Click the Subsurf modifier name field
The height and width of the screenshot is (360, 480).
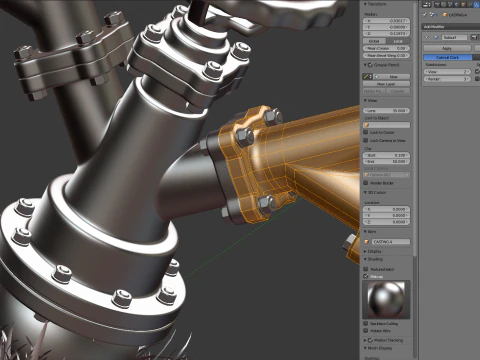454,37
